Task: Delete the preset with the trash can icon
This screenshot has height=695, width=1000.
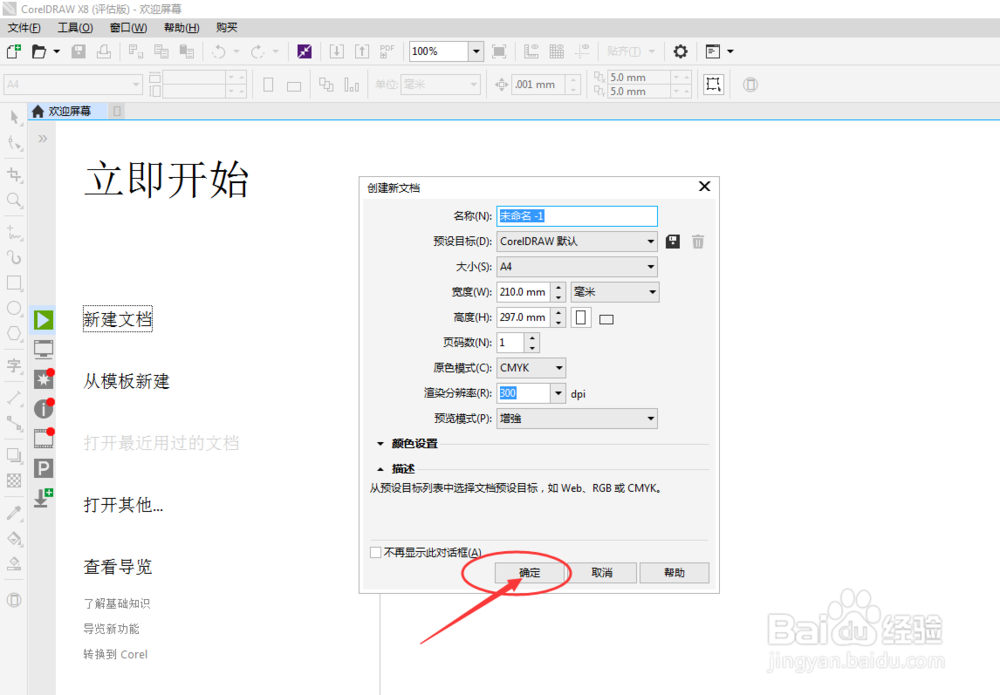Action: [x=698, y=242]
